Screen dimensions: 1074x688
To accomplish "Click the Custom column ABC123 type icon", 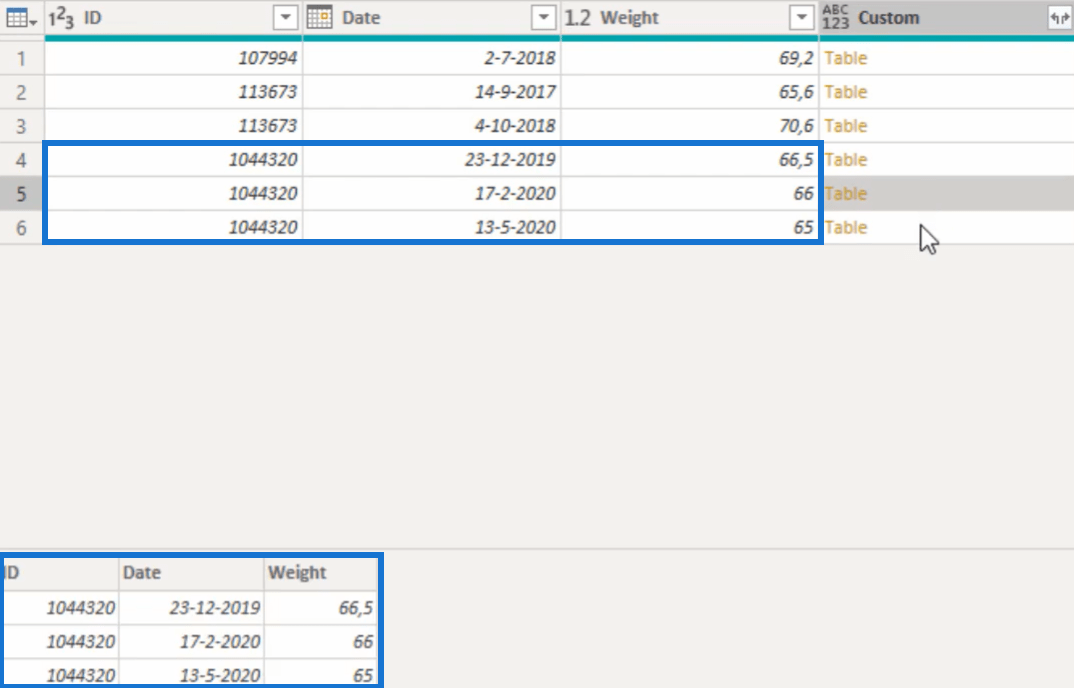I will (835, 17).
